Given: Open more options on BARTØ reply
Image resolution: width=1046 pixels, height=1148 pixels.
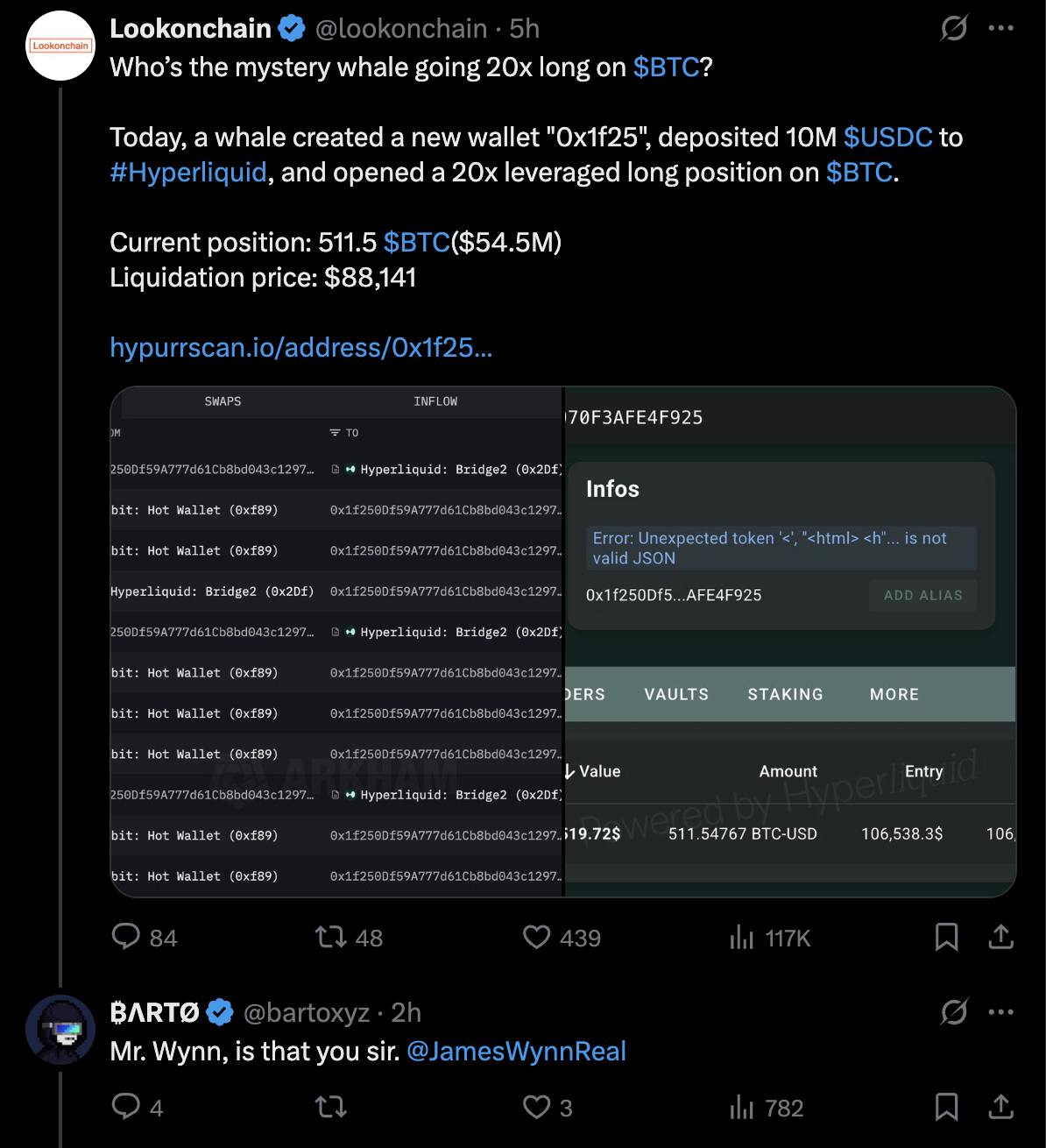Looking at the screenshot, I should tap(1000, 1012).
